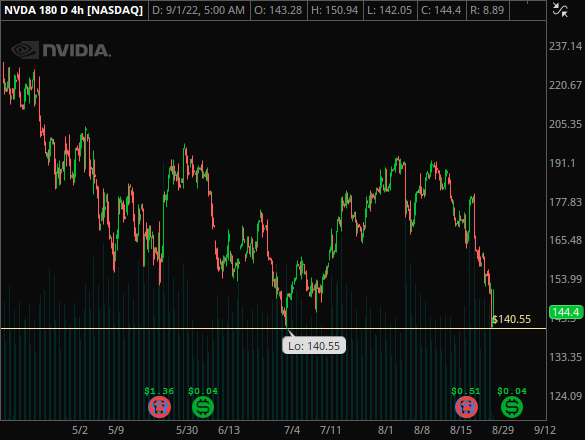Click the auto-fit chart scale icon with inward arrows
Viewport: 585px width, 440px height.
pos(560,10)
